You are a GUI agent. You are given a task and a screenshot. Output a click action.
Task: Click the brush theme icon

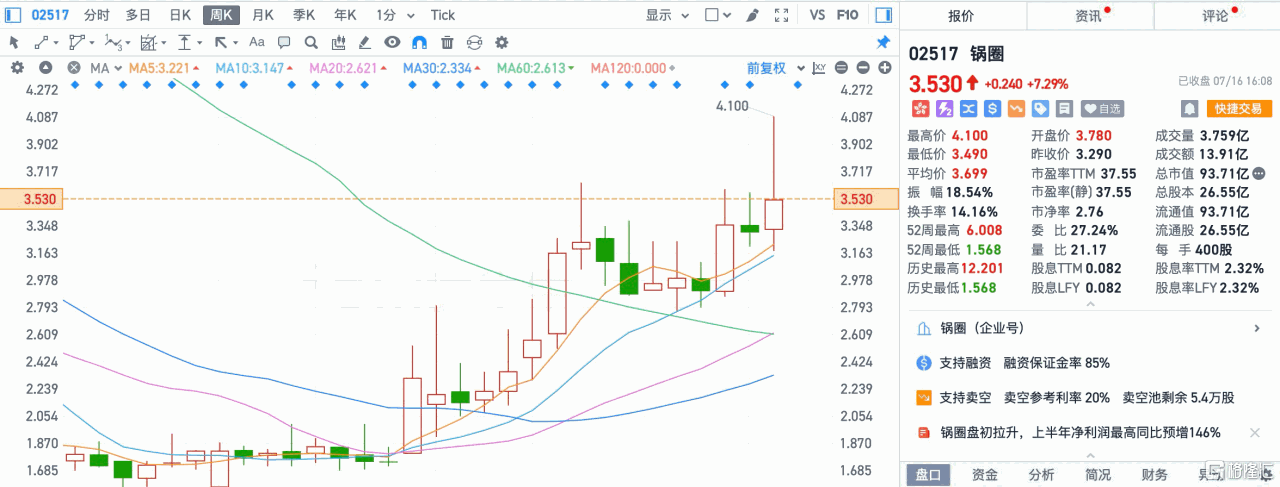coord(754,15)
